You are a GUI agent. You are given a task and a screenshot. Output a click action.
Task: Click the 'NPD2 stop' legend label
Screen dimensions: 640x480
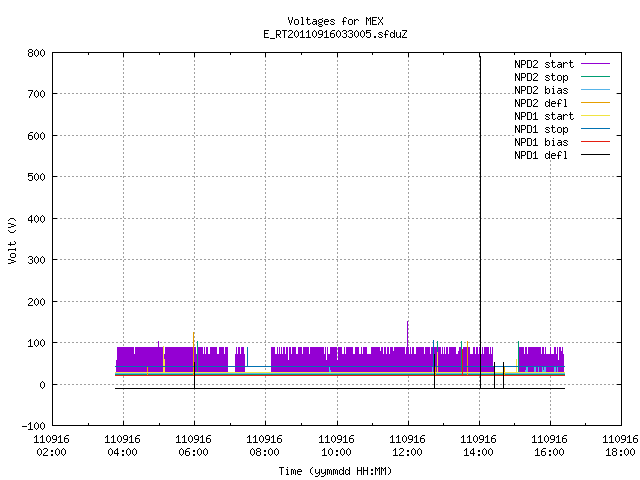coord(541,77)
